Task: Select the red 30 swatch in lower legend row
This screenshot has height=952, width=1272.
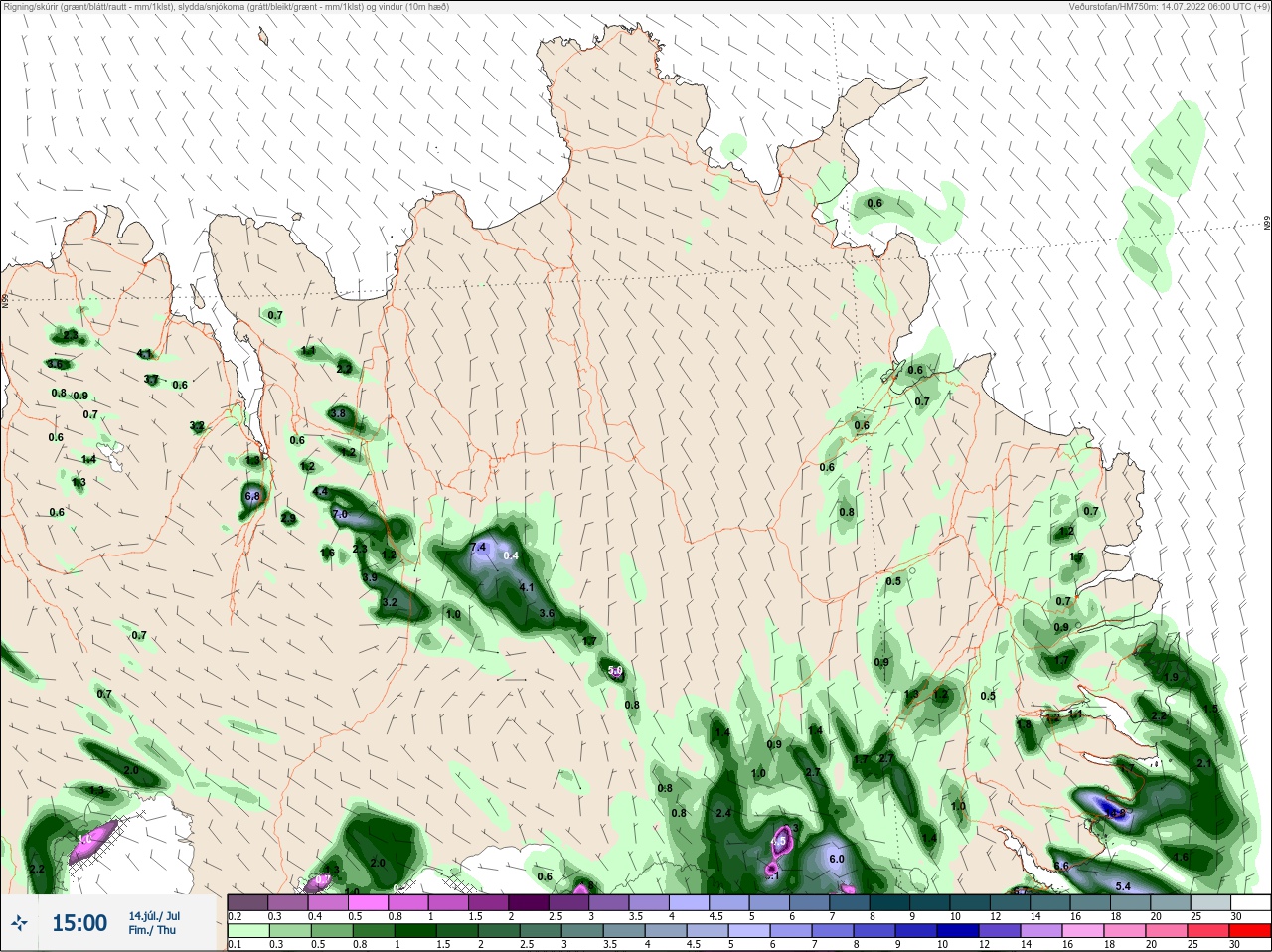Action: click(1250, 931)
